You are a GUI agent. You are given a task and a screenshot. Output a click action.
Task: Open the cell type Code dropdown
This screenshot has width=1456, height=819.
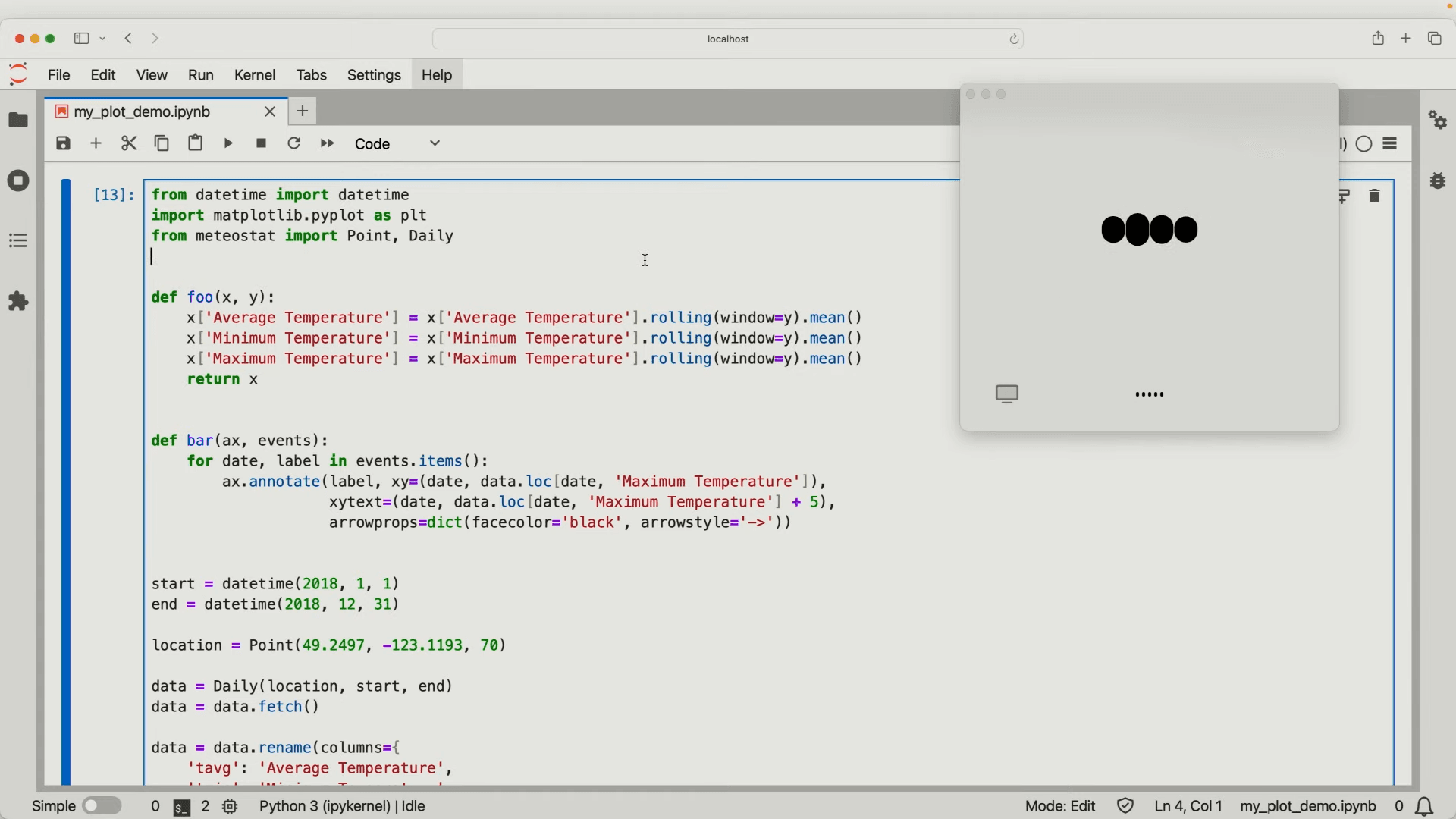click(x=398, y=143)
